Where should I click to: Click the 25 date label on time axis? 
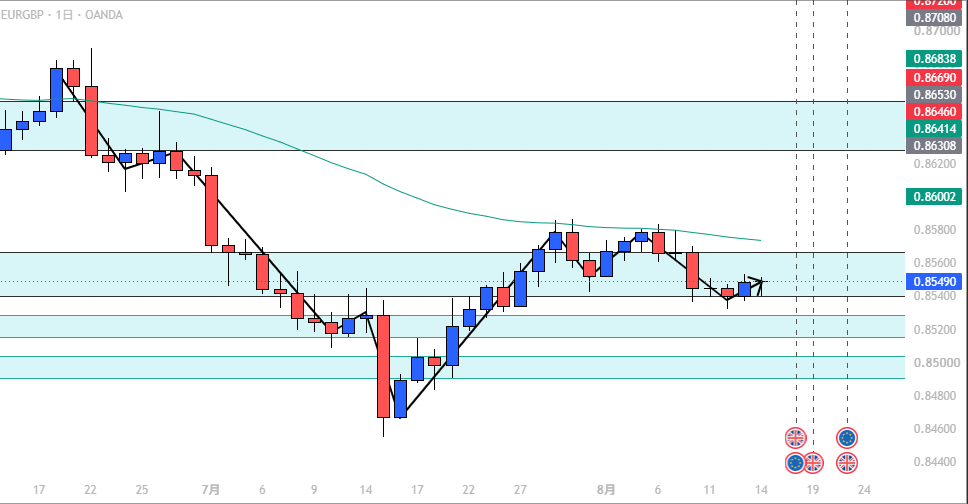[x=142, y=490]
